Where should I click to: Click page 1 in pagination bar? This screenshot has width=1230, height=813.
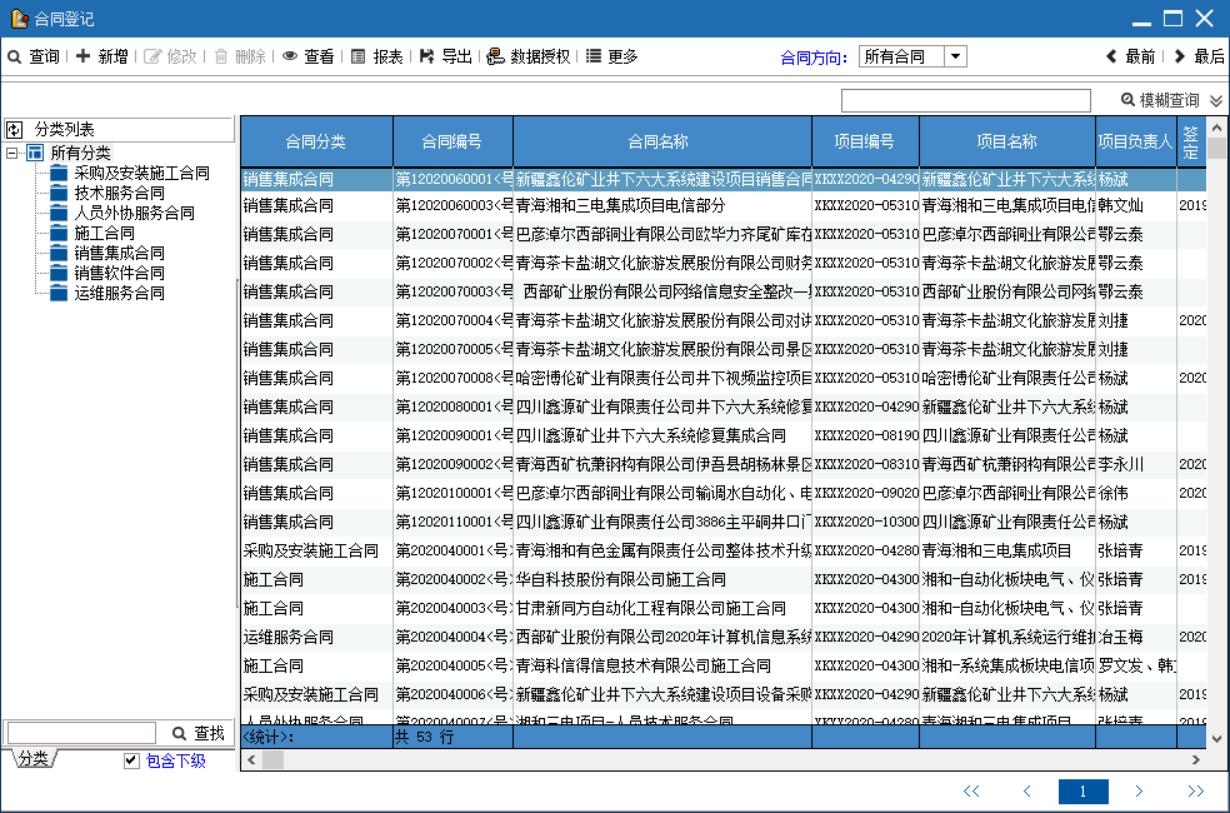(x=1081, y=792)
